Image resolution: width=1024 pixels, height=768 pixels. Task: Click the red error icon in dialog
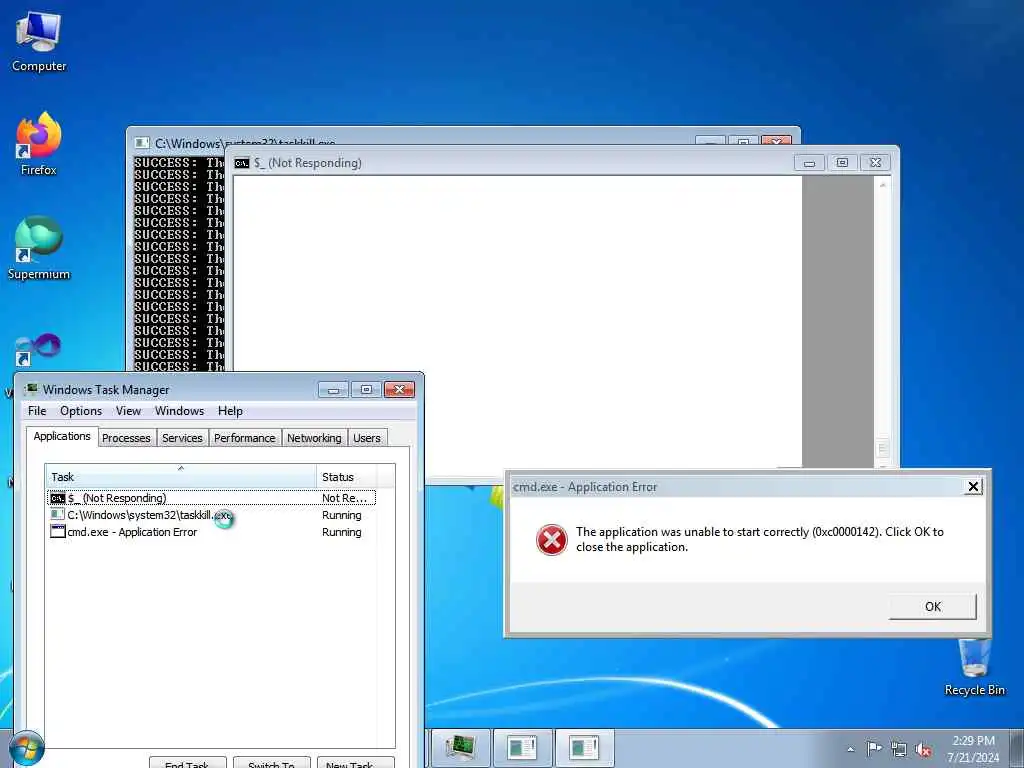[x=552, y=540]
